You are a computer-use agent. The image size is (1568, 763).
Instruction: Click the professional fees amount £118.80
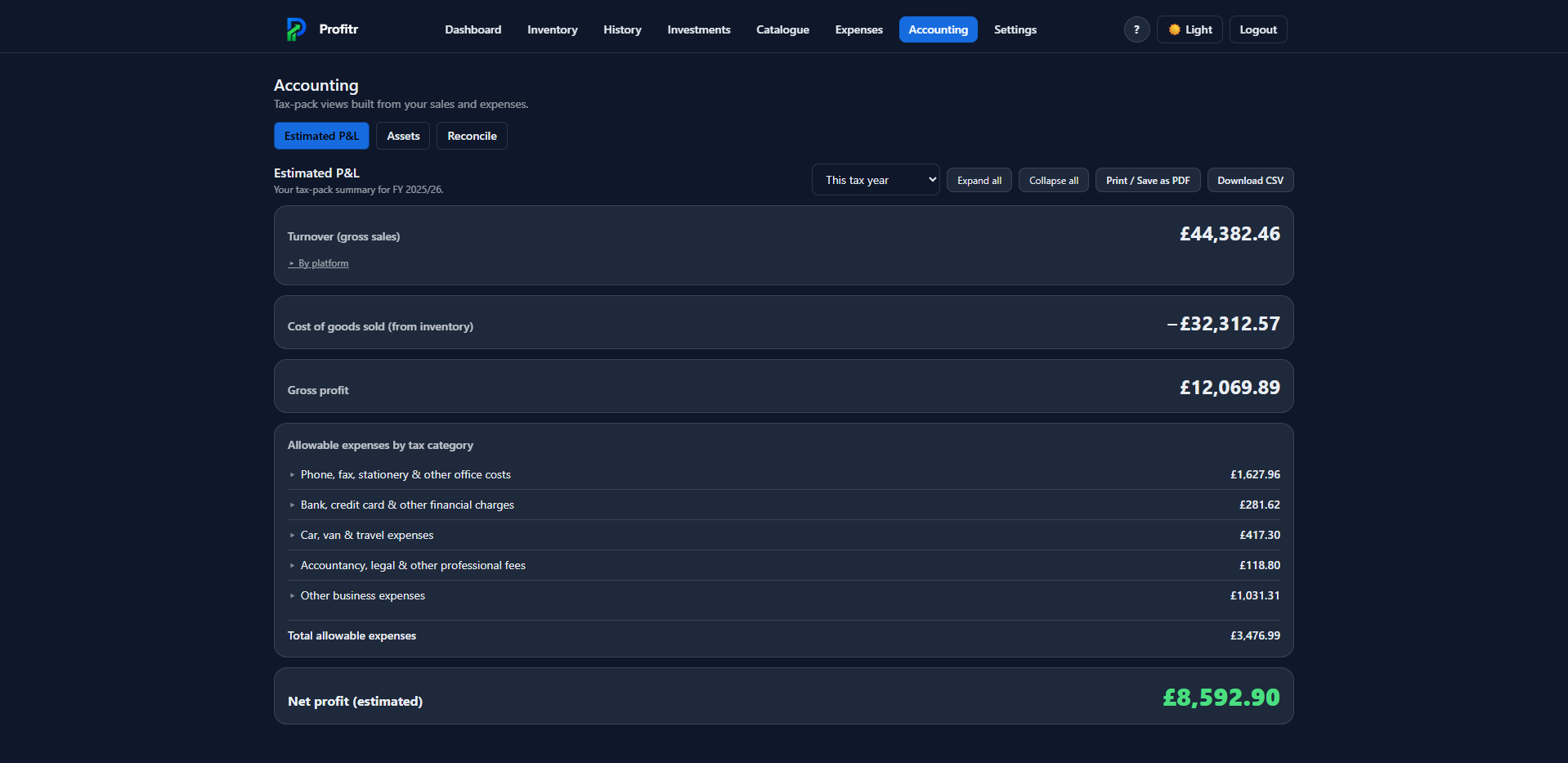(x=1260, y=565)
